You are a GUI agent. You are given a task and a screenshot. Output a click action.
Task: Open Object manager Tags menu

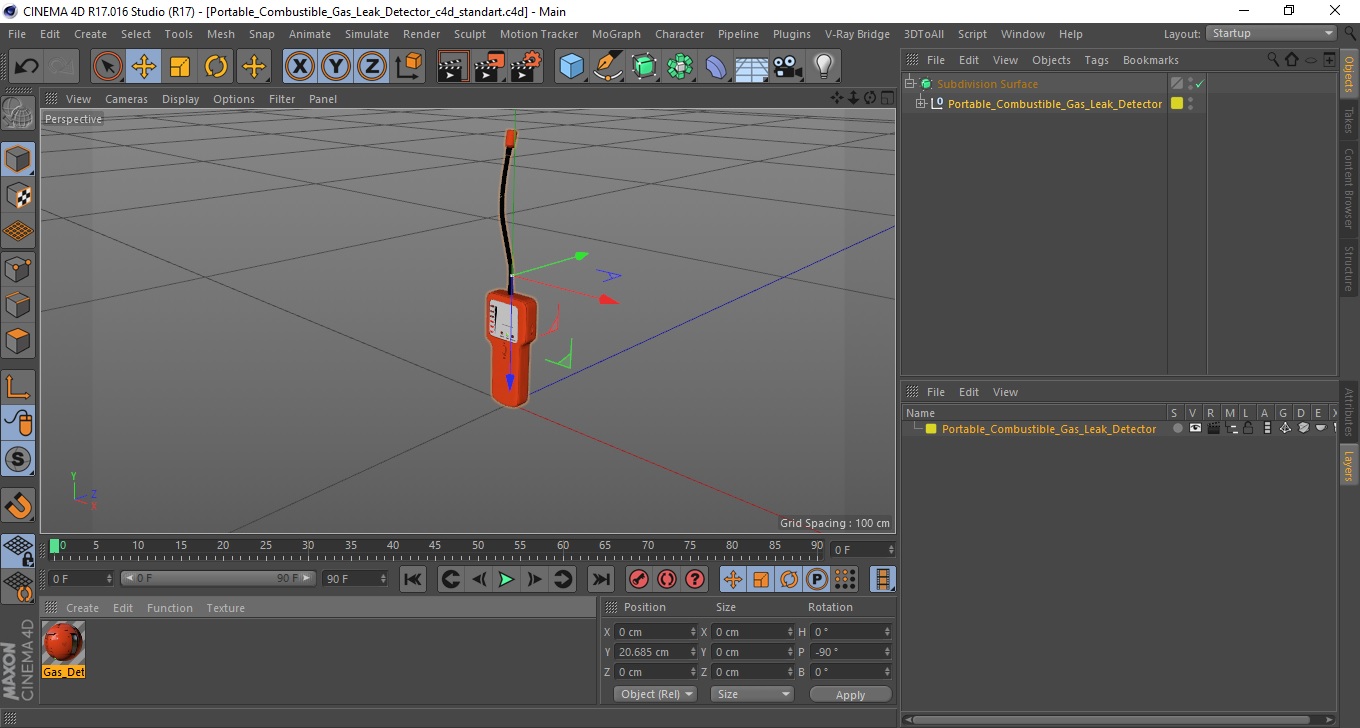[1096, 60]
